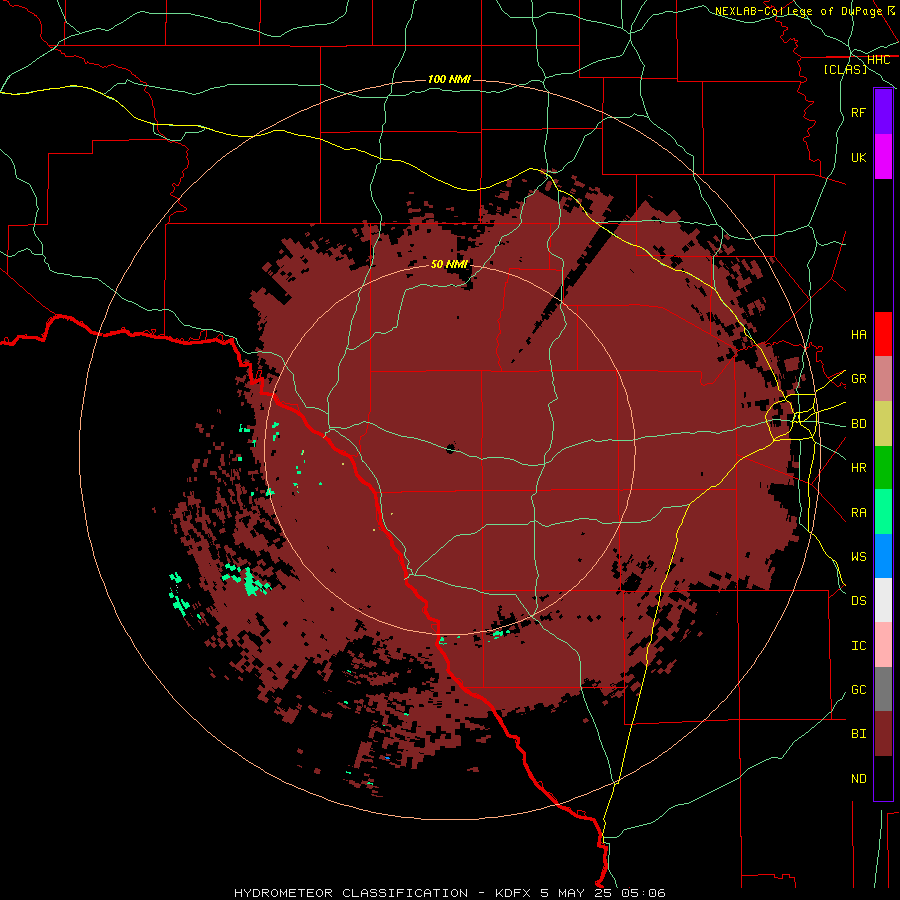Click the GR legend label
The height and width of the screenshot is (900, 900).
click(858, 379)
